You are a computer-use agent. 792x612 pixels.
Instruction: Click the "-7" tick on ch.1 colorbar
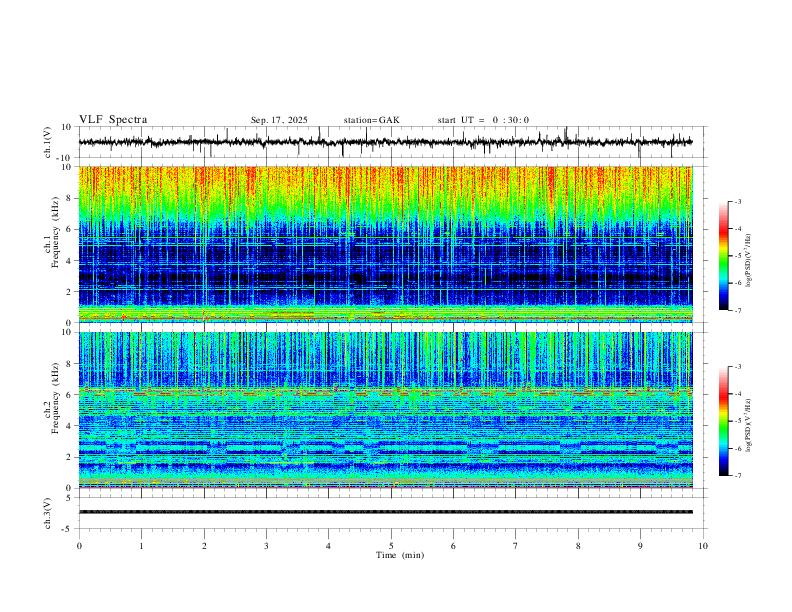[737, 311]
